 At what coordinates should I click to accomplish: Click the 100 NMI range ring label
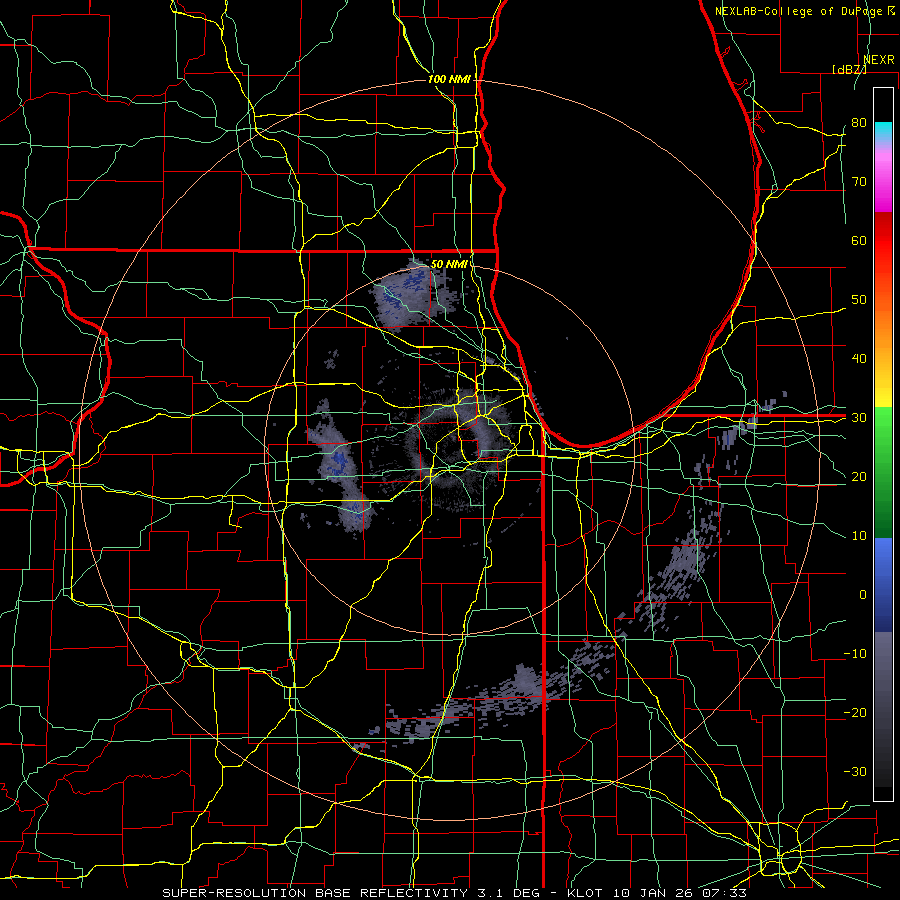[449, 79]
